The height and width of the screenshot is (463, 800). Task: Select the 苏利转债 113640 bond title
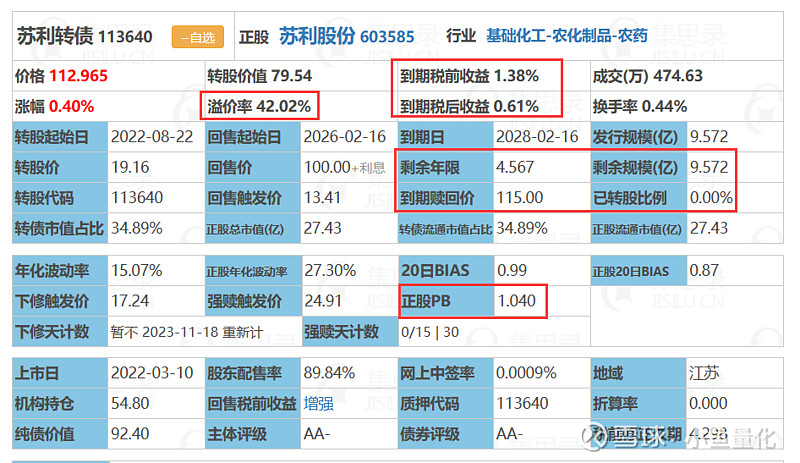(85, 36)
